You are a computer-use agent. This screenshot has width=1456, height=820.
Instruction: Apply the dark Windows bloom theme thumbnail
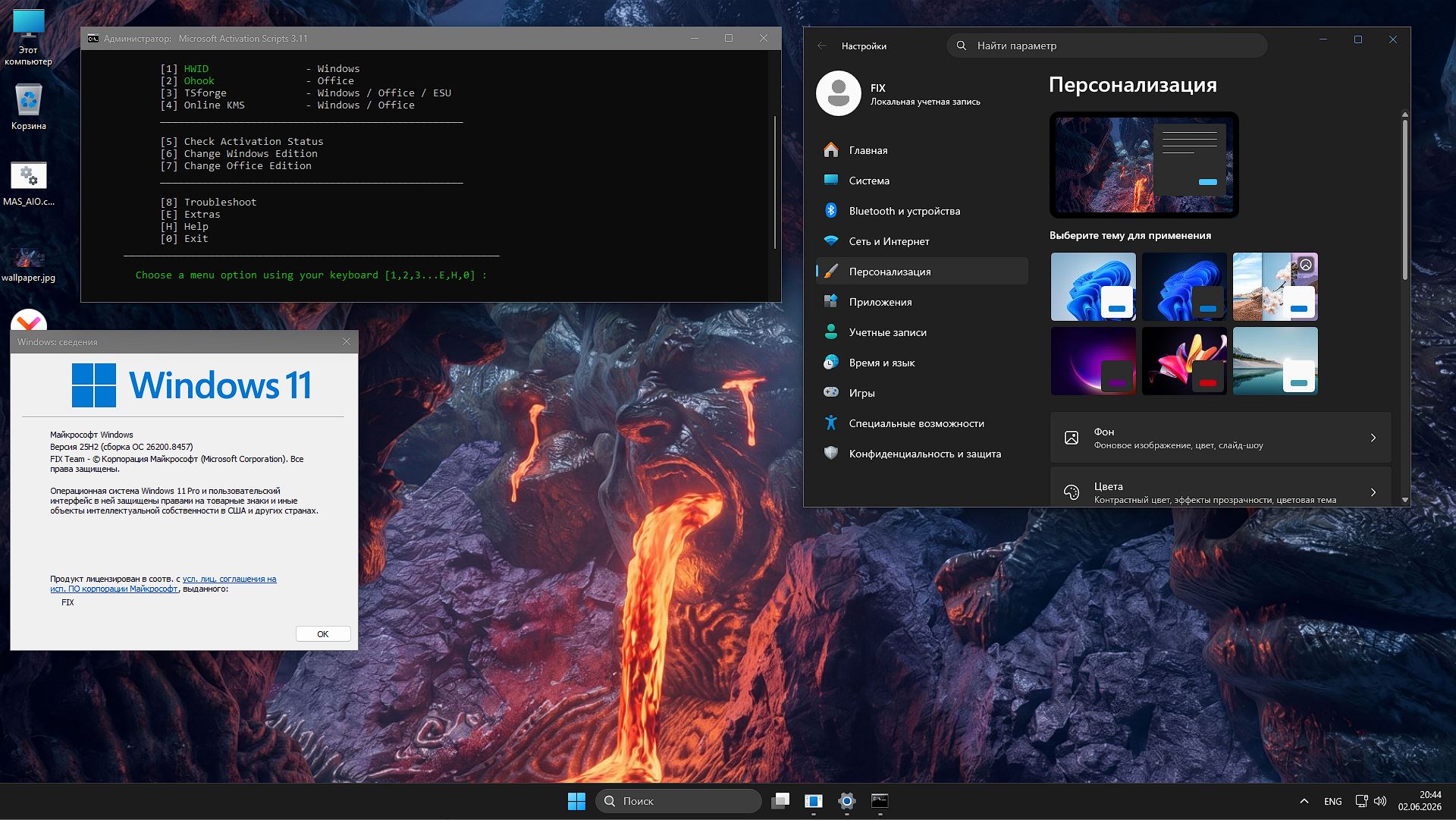click(1184, 287)
